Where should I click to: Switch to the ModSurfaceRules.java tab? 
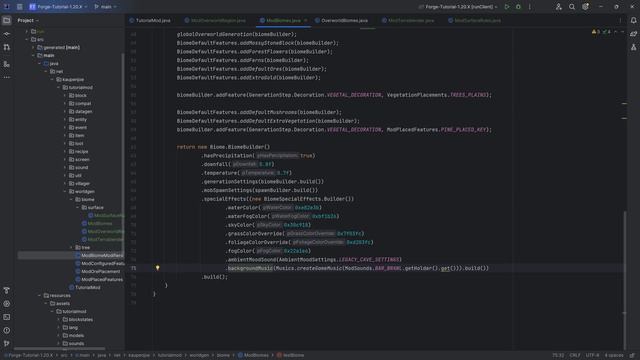tap(474, 20)
